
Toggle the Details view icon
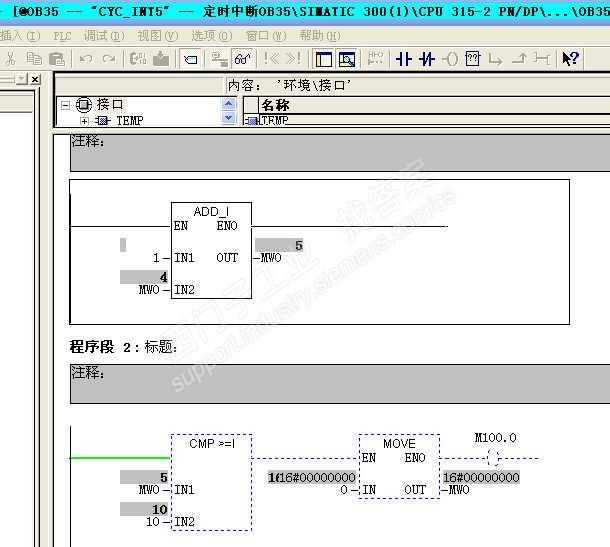[x=347, y=60]
